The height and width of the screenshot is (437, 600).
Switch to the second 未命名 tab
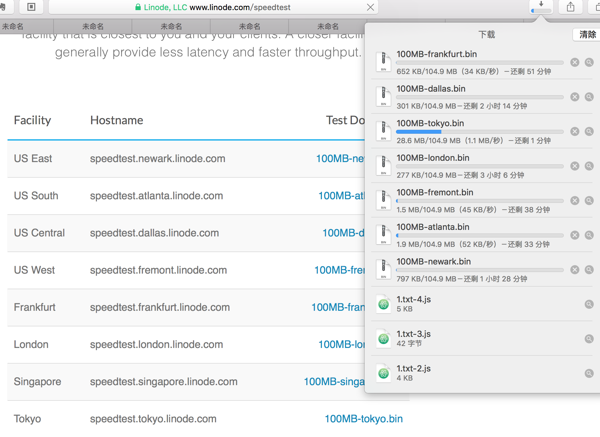tap(93, 26)
